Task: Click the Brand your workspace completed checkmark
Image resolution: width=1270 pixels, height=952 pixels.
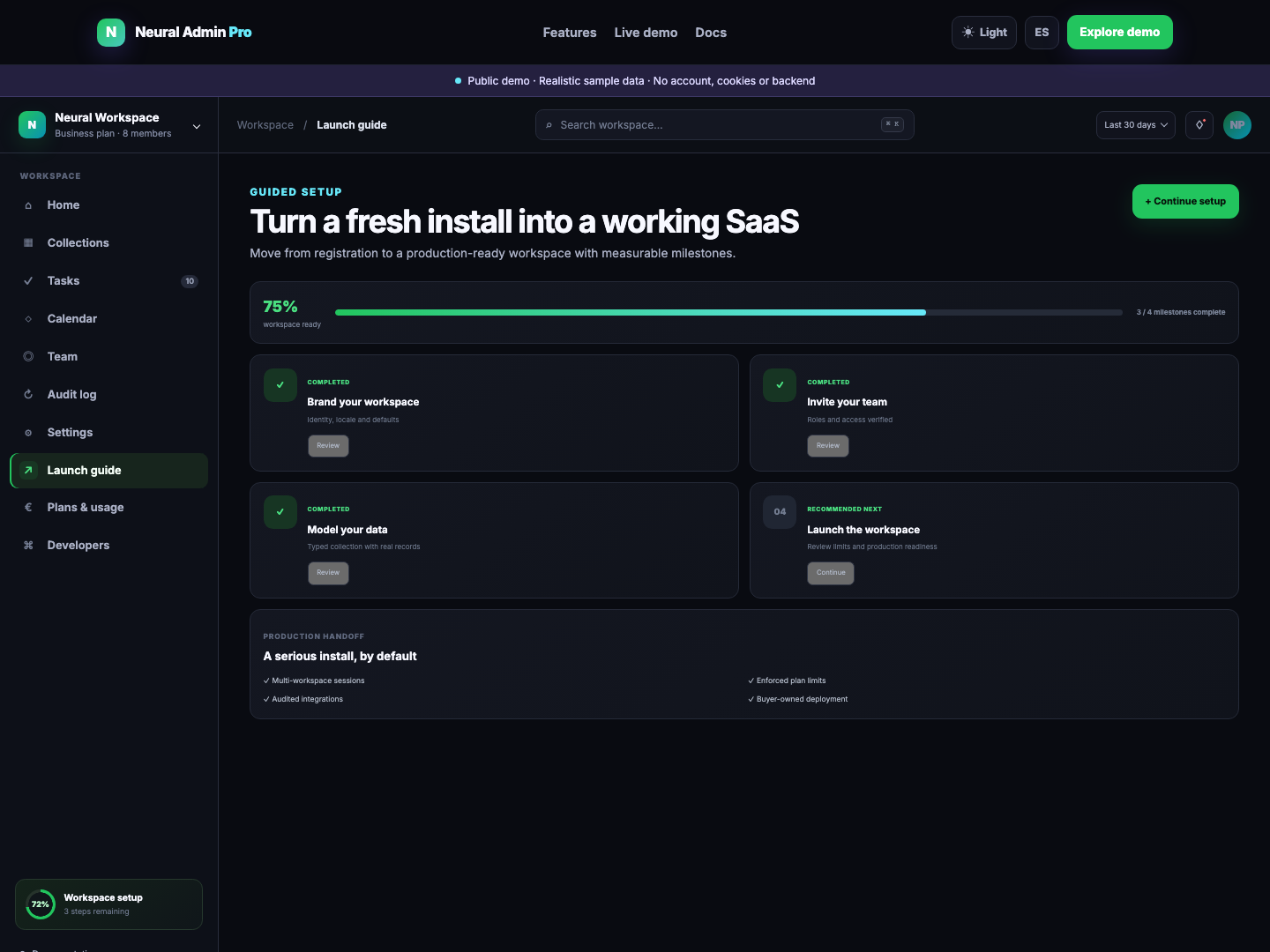Action: point(280,385)
